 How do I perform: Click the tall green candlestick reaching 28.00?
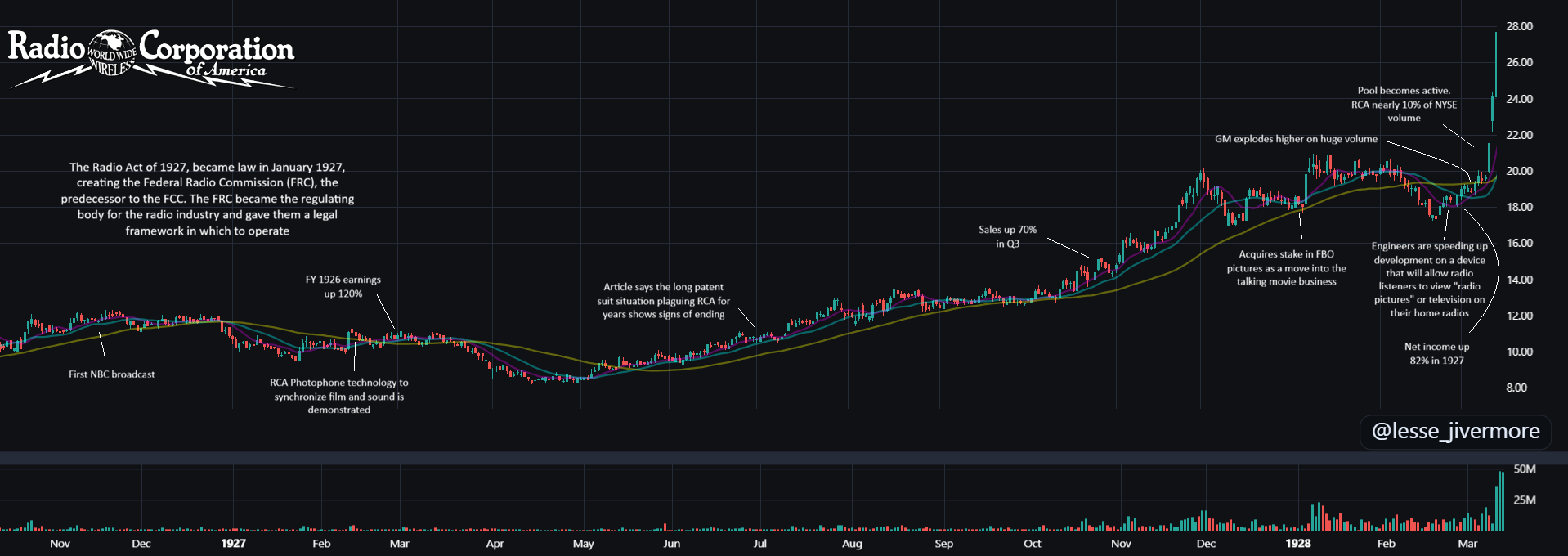pos(1496,64)
